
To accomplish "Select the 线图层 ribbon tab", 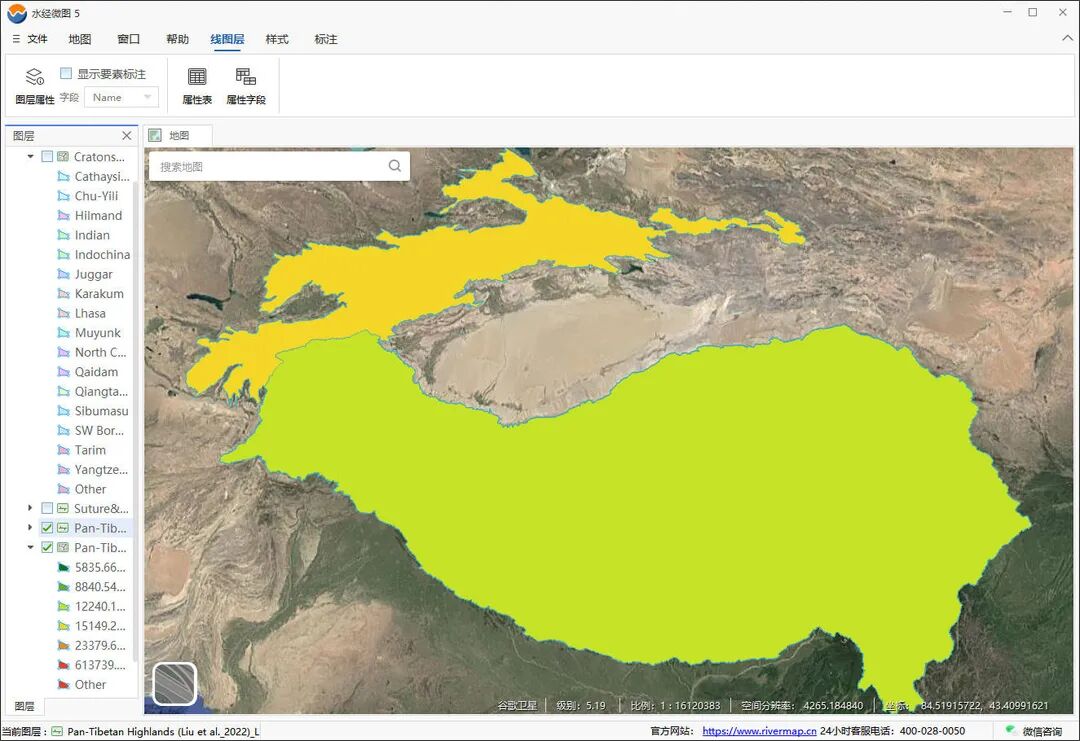I will click(227, 39).
